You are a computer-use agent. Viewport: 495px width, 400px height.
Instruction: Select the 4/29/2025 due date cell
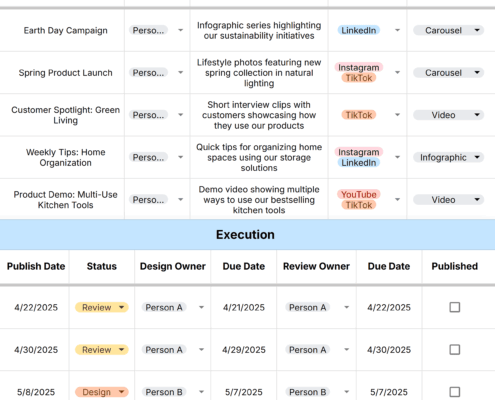tap(244, 350)
